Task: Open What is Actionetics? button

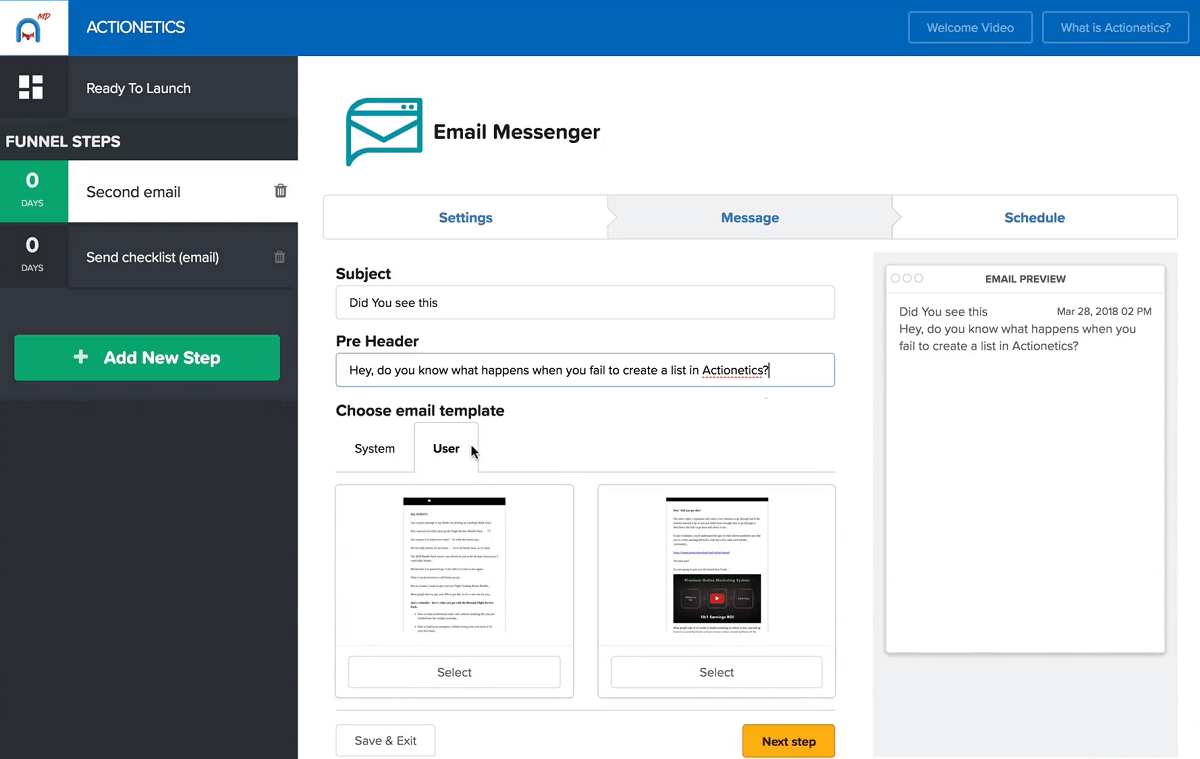Action: coord(1115,28)
